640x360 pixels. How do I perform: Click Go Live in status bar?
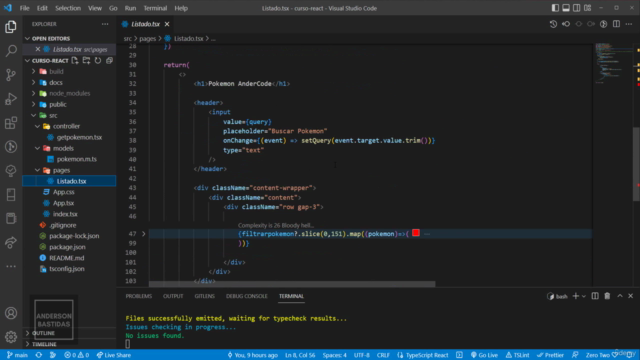click(484, 355)
